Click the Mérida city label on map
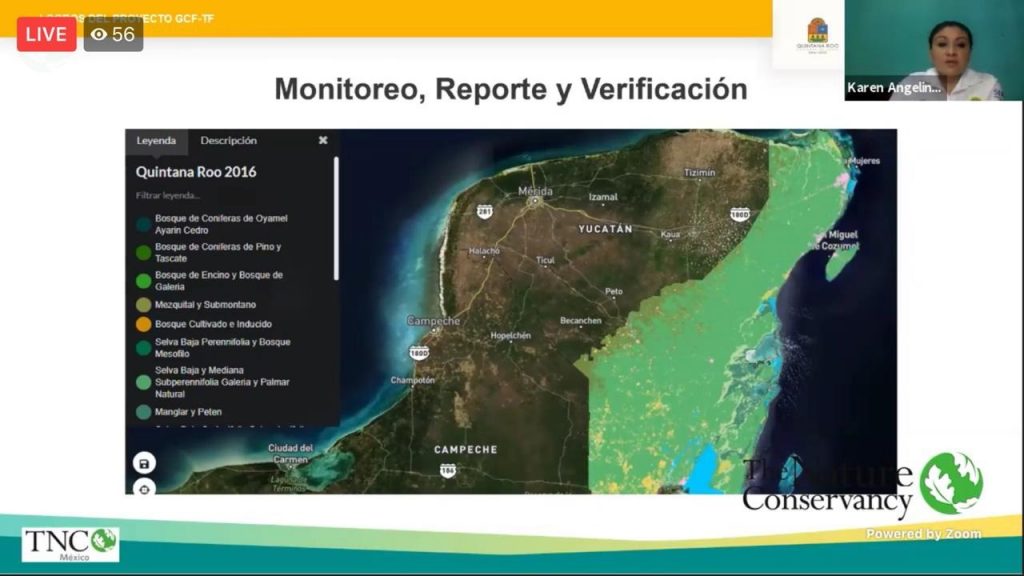The height and width of the screenshot is (576, 1024). point(535,191)
